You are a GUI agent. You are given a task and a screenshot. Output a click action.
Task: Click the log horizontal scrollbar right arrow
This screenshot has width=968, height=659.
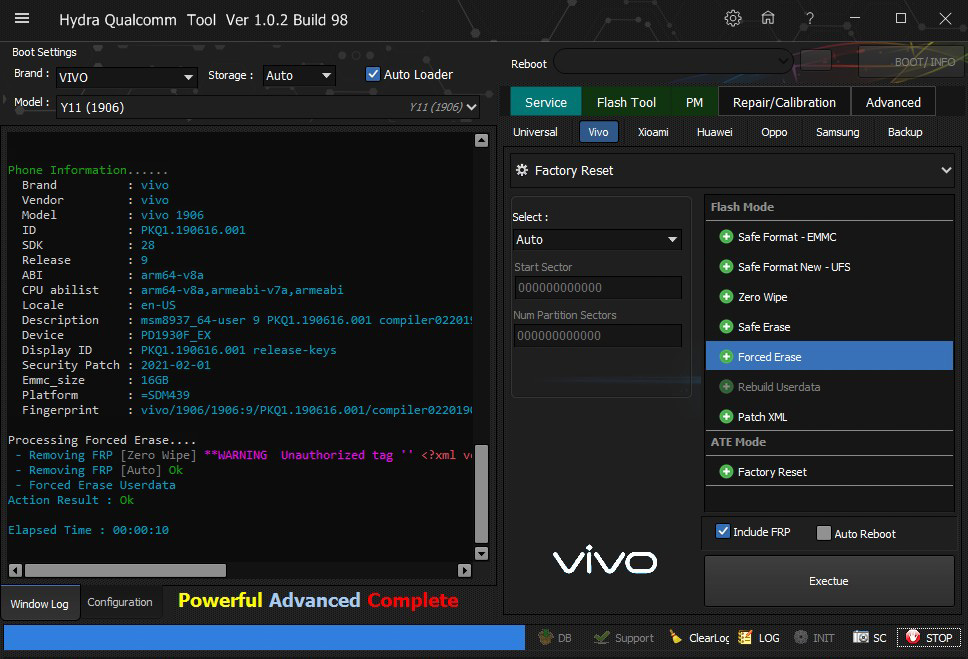[x=464, y=570]
